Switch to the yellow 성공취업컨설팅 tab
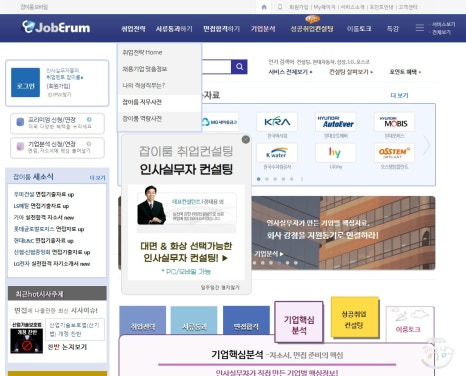This screenshot has height=376, width=466. pyautogui.click(x=355, y=317)
